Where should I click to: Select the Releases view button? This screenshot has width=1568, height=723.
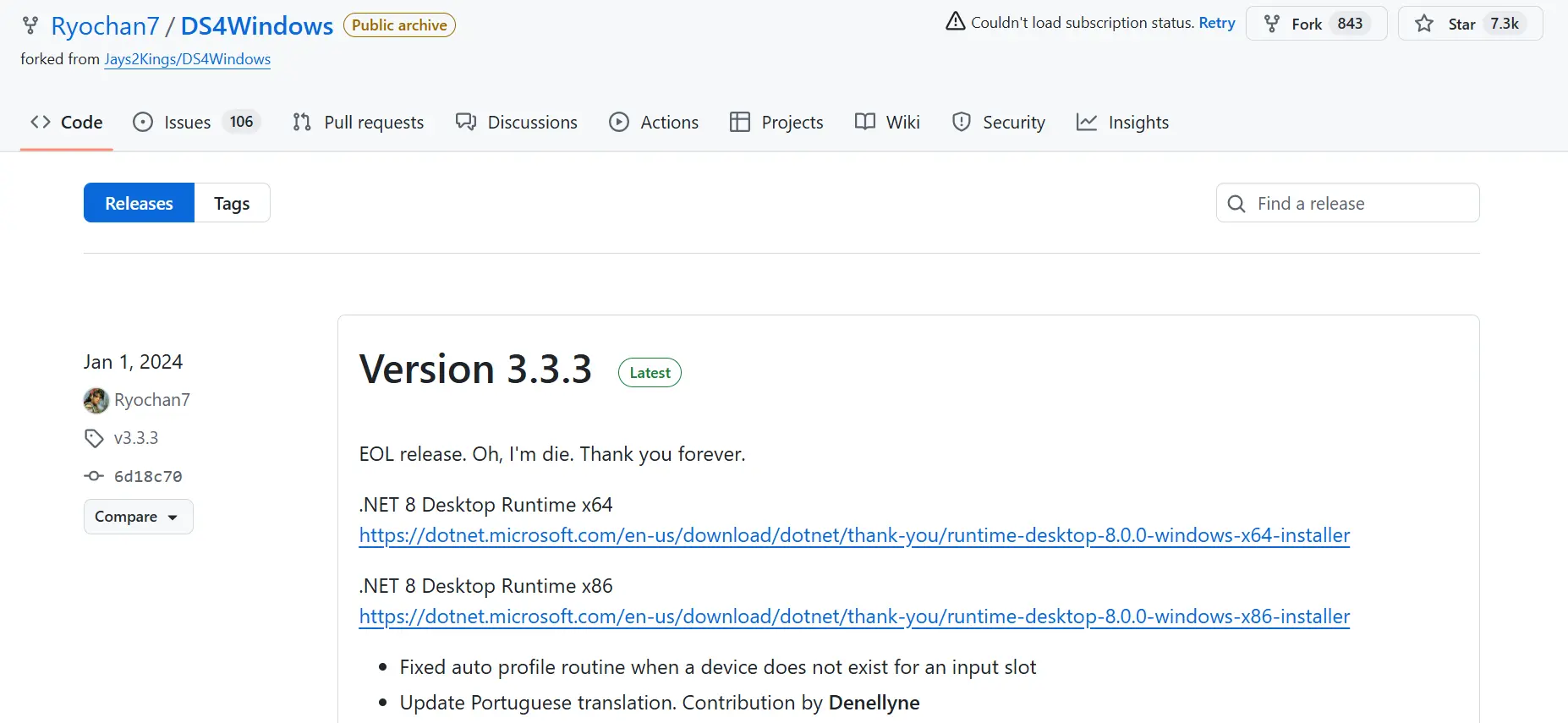click(x=139, y=203)
